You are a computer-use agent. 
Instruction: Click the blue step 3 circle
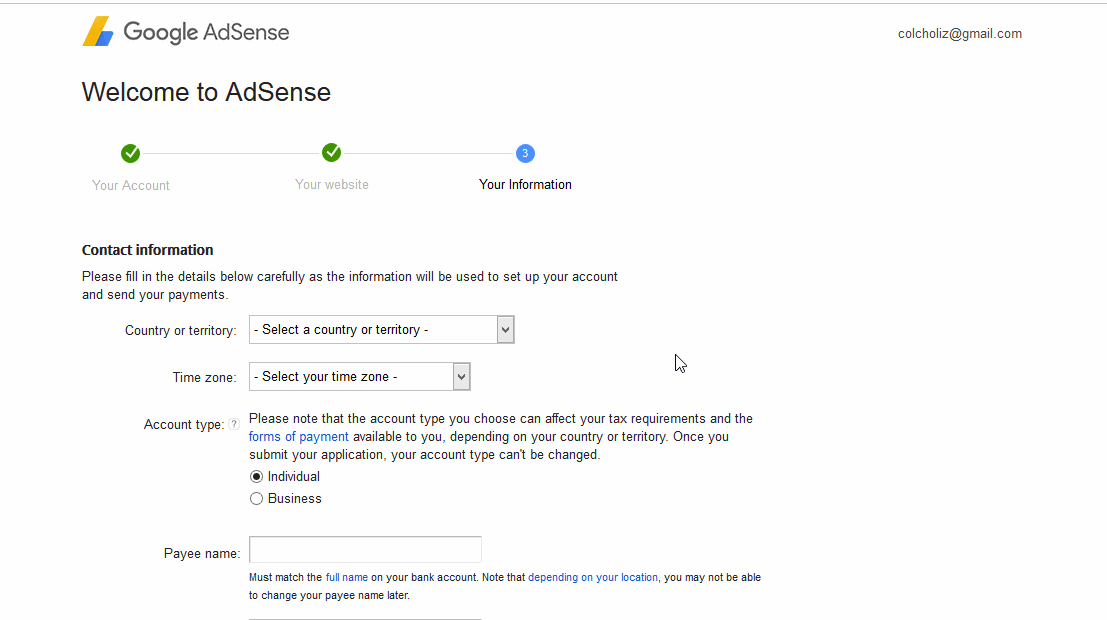(x=525, y=153)
